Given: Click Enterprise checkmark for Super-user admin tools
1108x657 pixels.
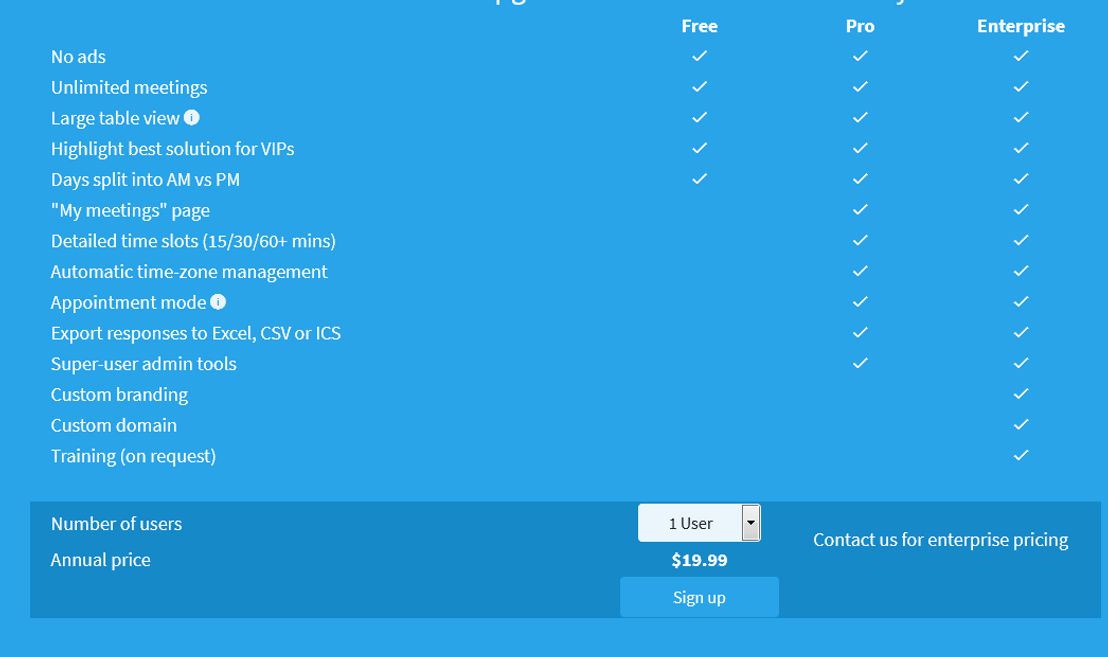Looking at the screenshot, I should pyautogui.click(x=1020, y=363).
